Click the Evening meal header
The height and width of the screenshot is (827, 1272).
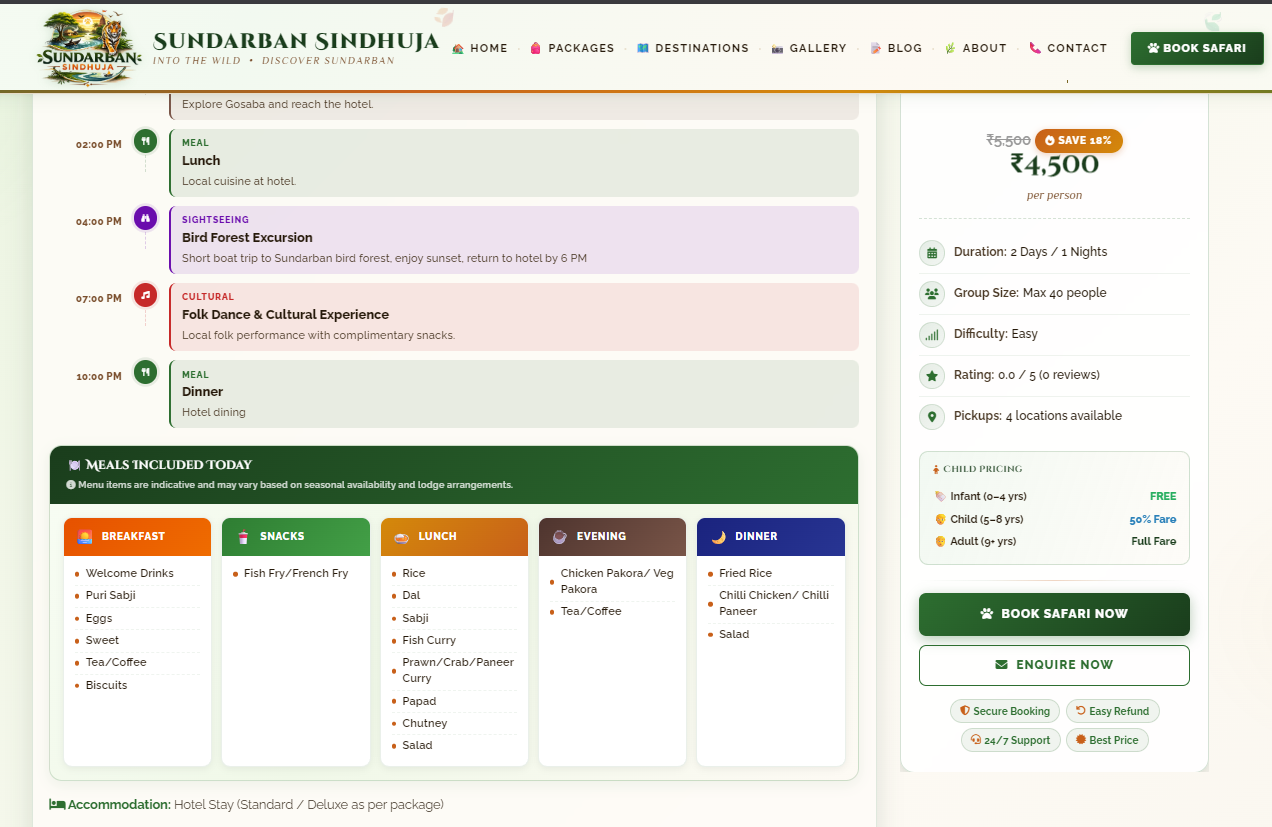tap(612, 537)
